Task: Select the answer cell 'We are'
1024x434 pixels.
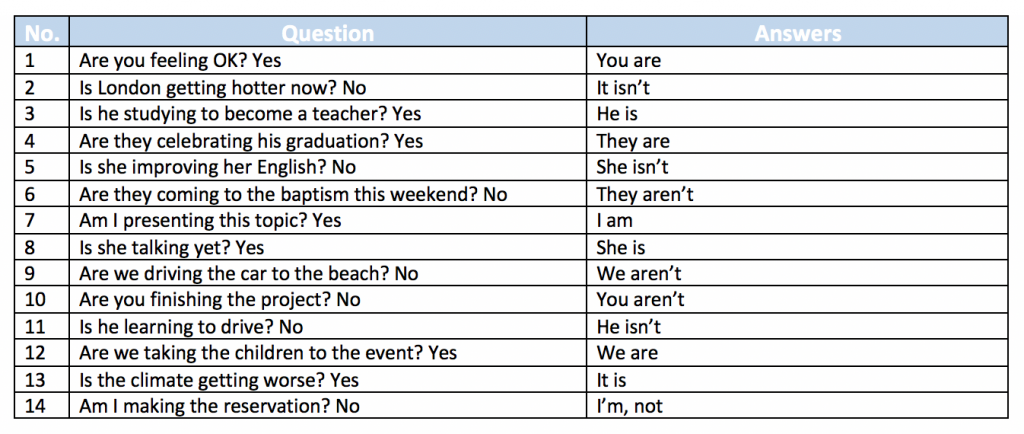Action: 797,353
